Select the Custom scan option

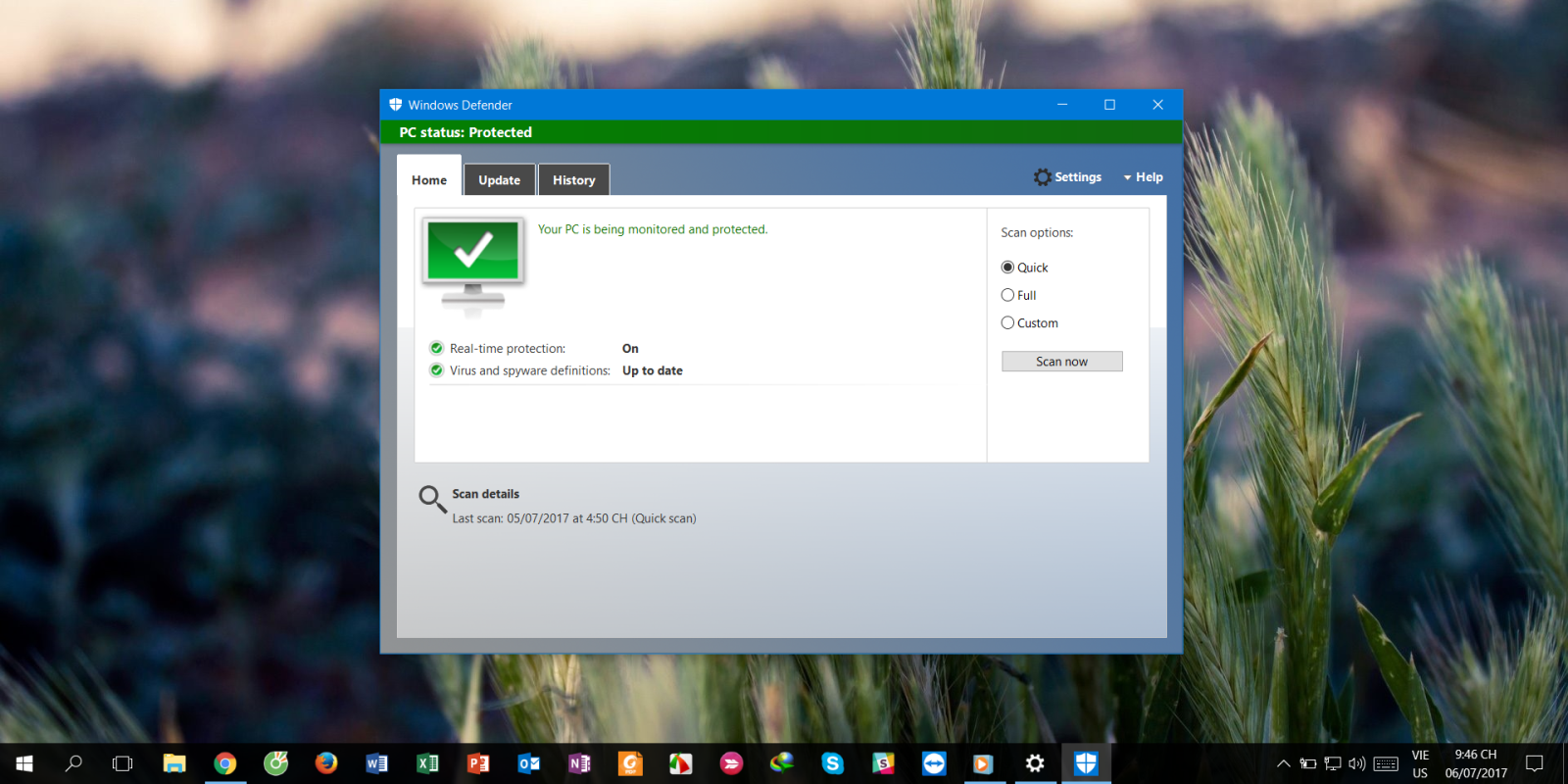click(1029, 322)
